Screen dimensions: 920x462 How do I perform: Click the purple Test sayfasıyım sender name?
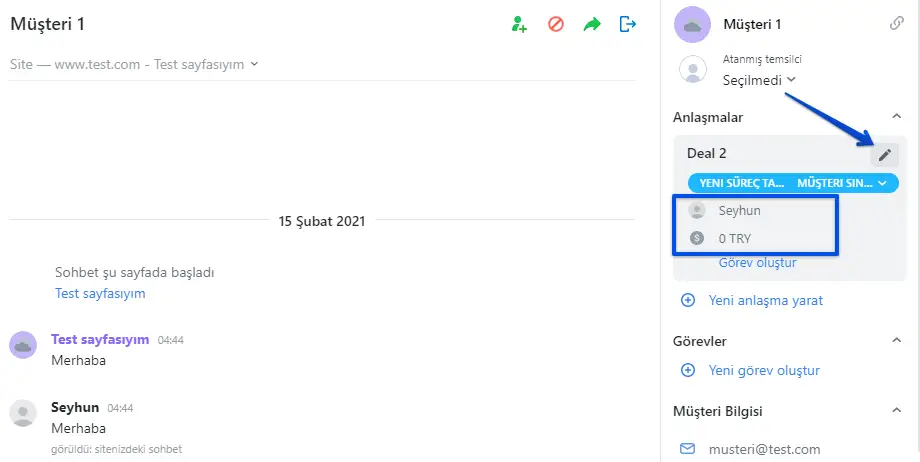[100, 339]
